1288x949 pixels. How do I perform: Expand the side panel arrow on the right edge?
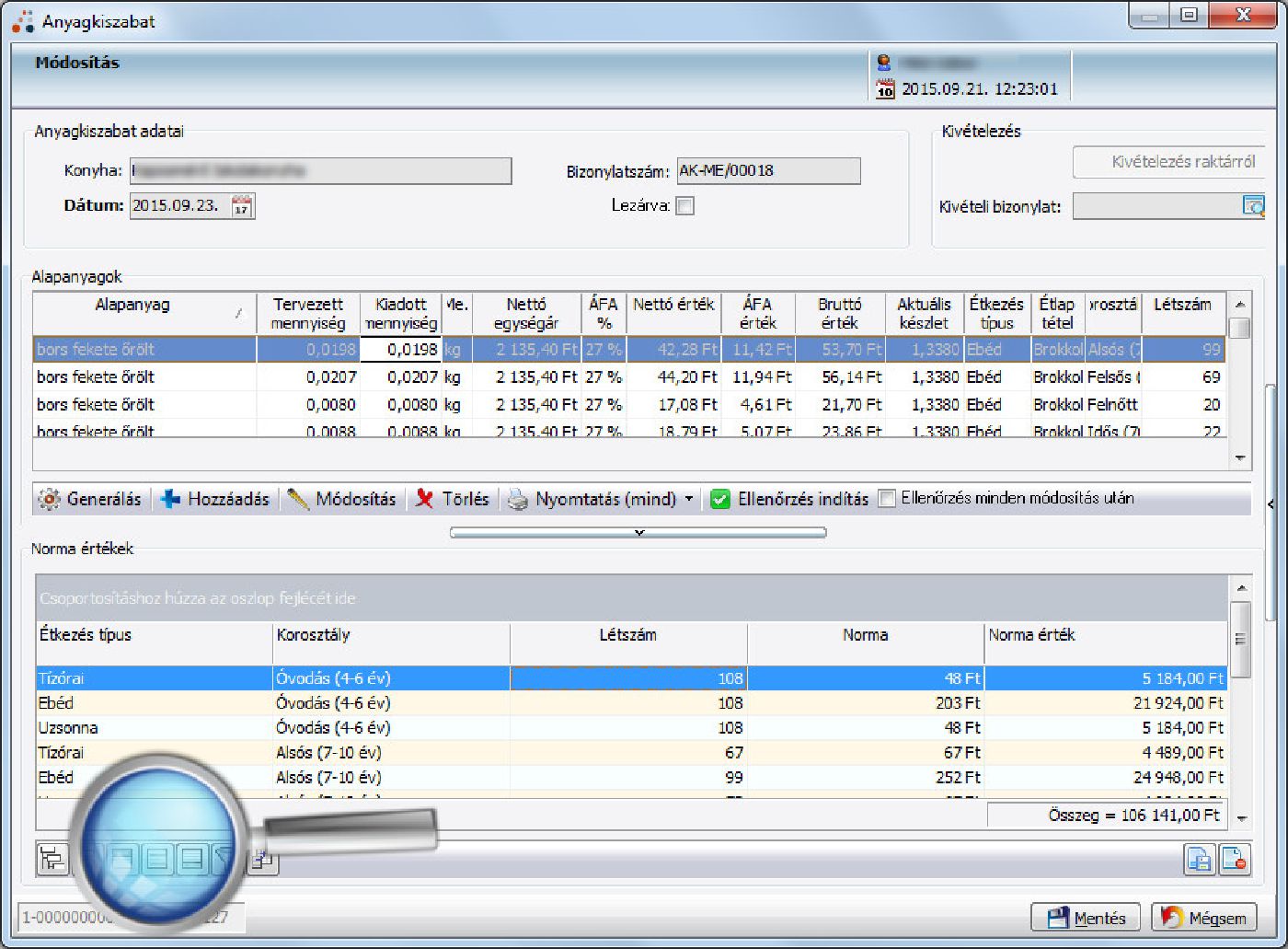tap(1271, 504)
